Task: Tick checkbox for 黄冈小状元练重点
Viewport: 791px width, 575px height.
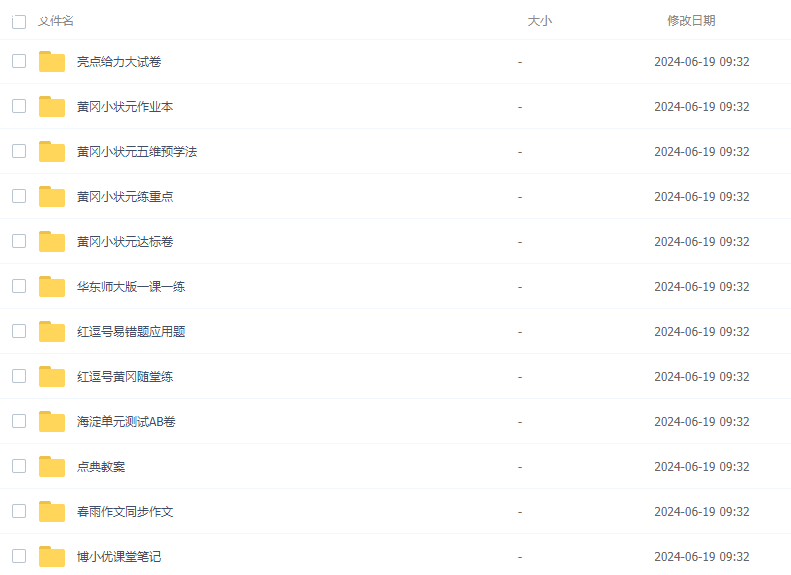Action: pos(19,196)
